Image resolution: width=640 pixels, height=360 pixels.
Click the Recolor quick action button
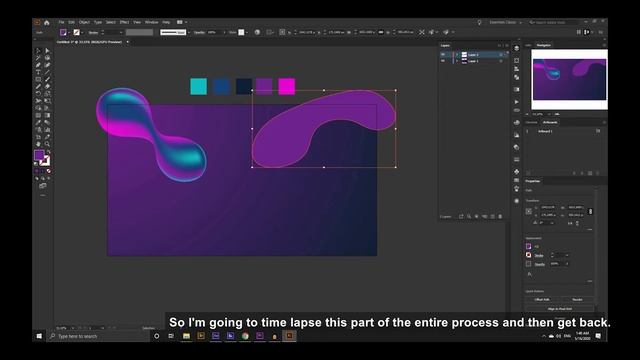[577, 300]
